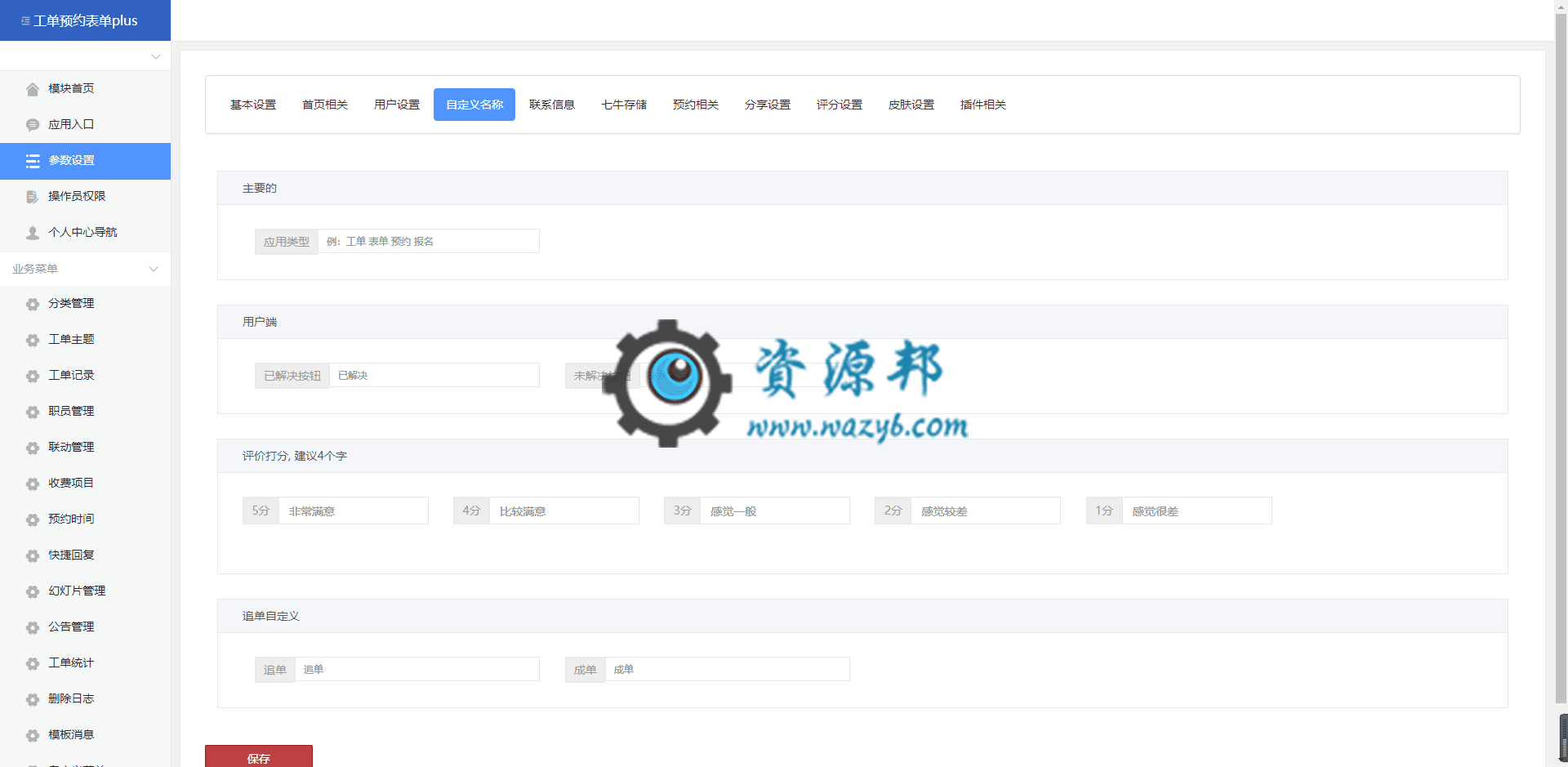Click the gear icon beside 幻灯片管理
Image resolution: width=1568 pixels, height=767 pixels.
33,591
